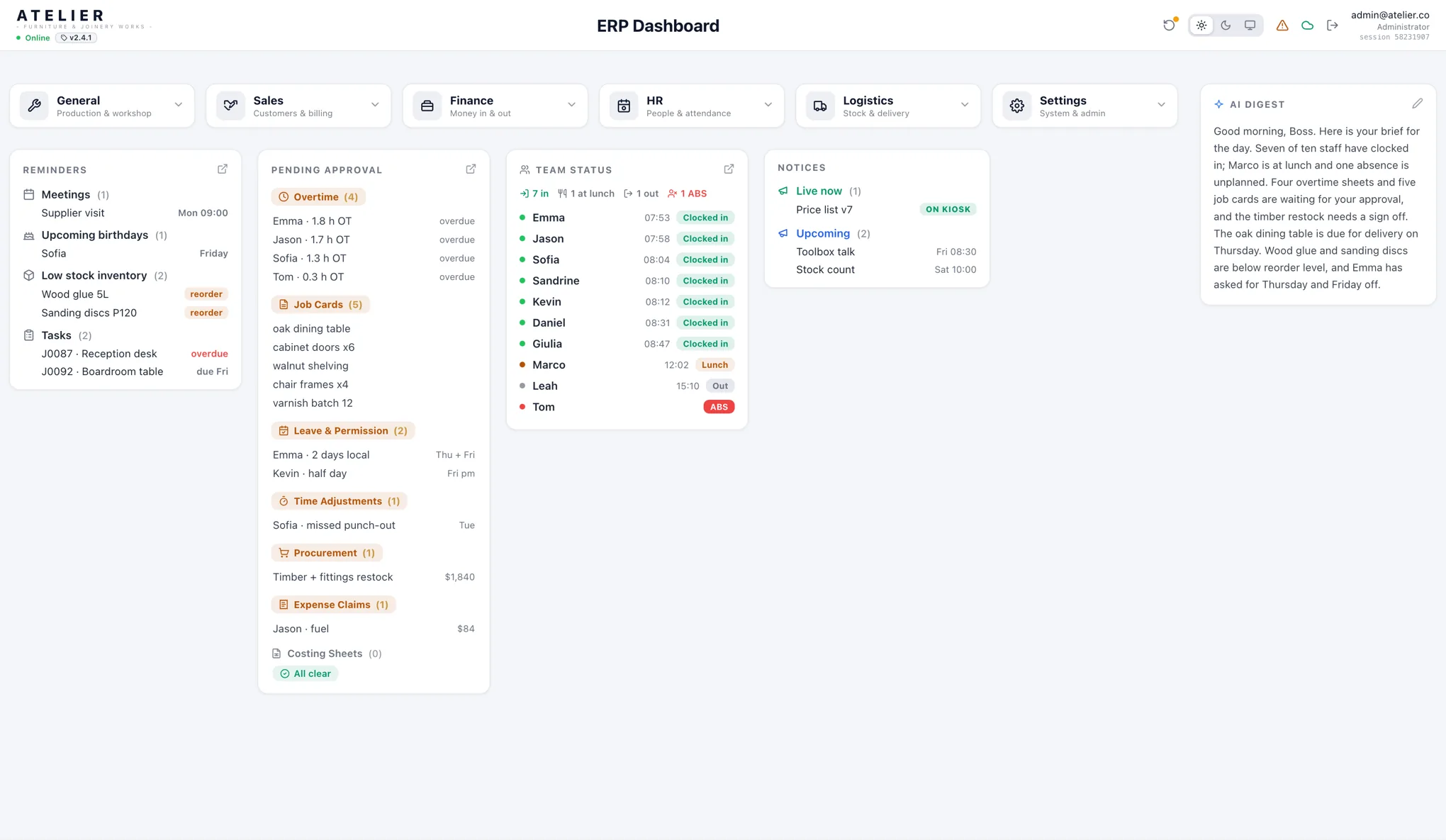The width and height of the screenshot is (1446, 840).
Task: Select Tom's ABS status badge
Action: [x=719, y=407]
